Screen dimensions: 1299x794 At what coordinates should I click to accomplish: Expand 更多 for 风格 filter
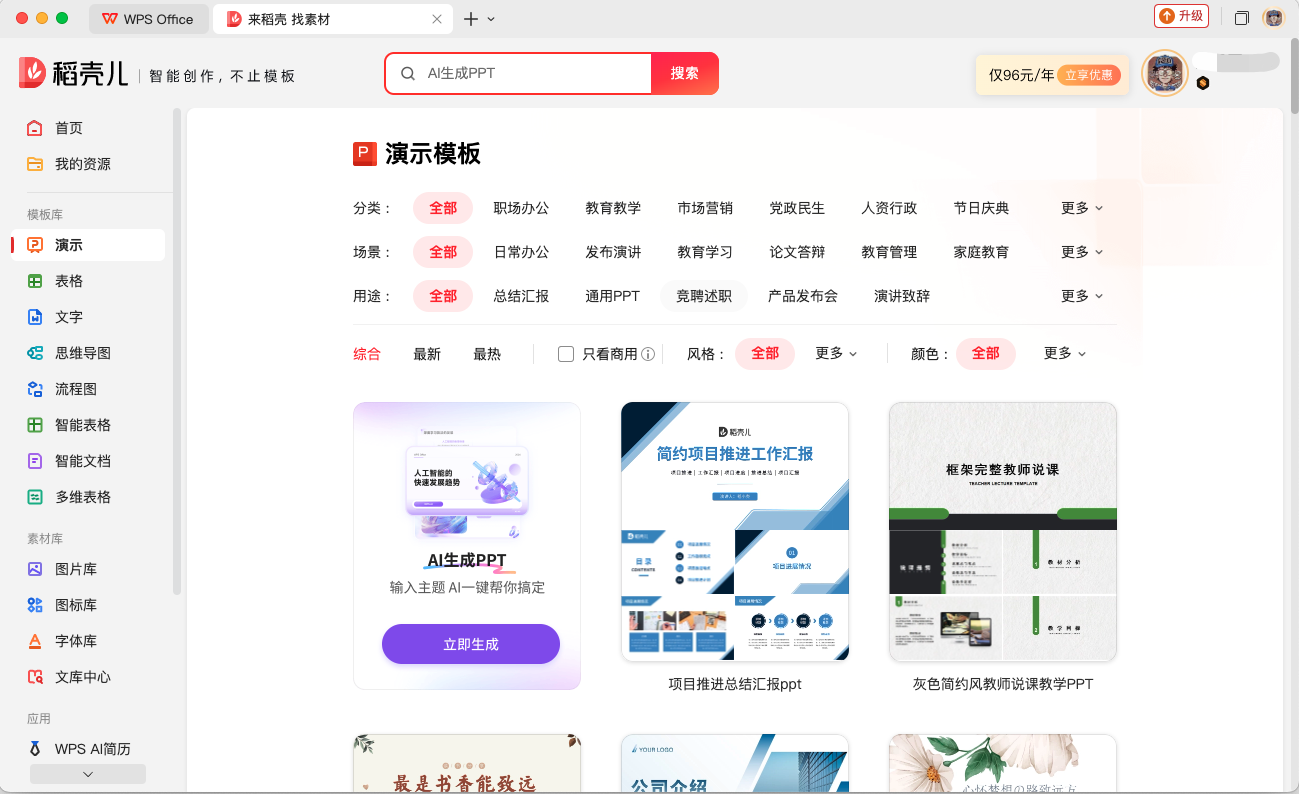(x=837, y=354)
